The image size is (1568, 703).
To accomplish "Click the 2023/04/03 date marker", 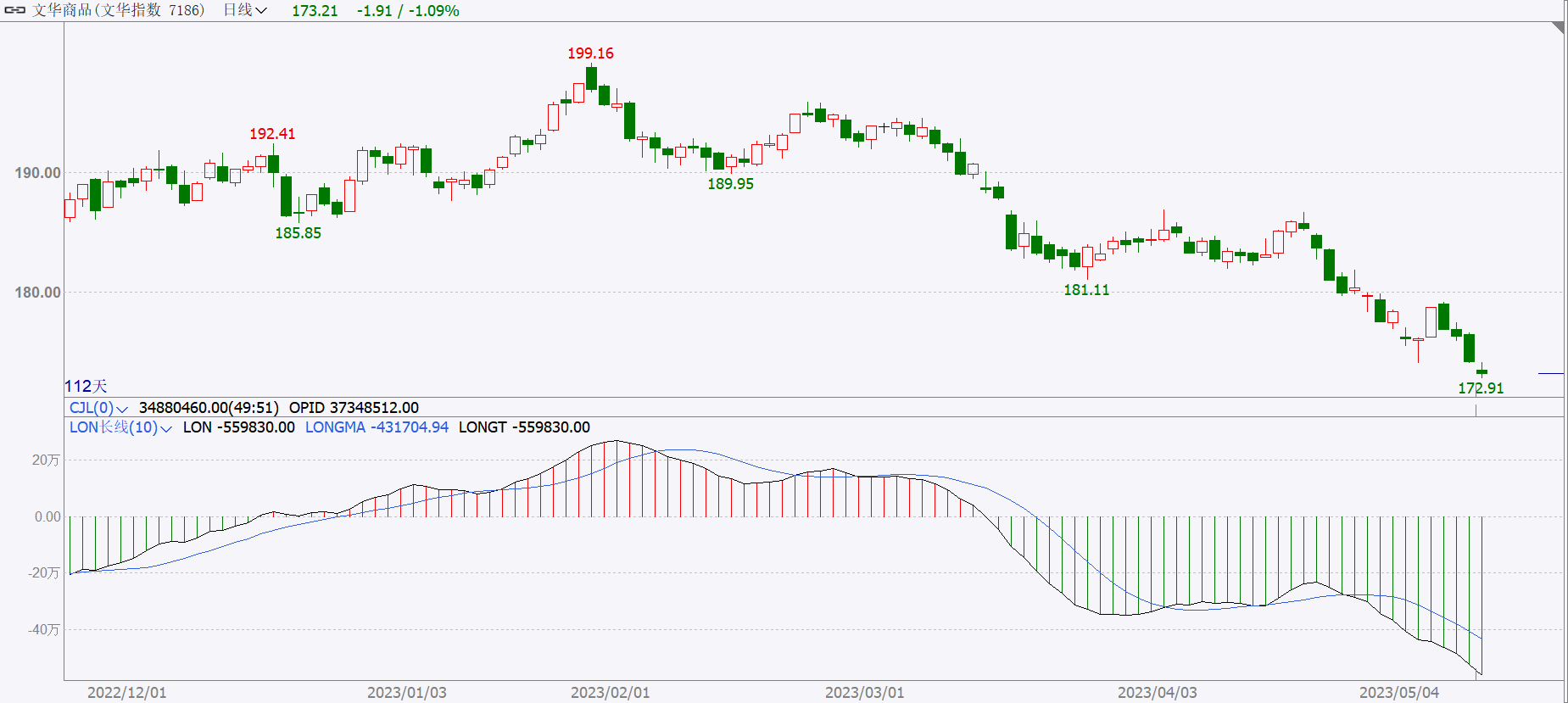I will [1158, 693].
